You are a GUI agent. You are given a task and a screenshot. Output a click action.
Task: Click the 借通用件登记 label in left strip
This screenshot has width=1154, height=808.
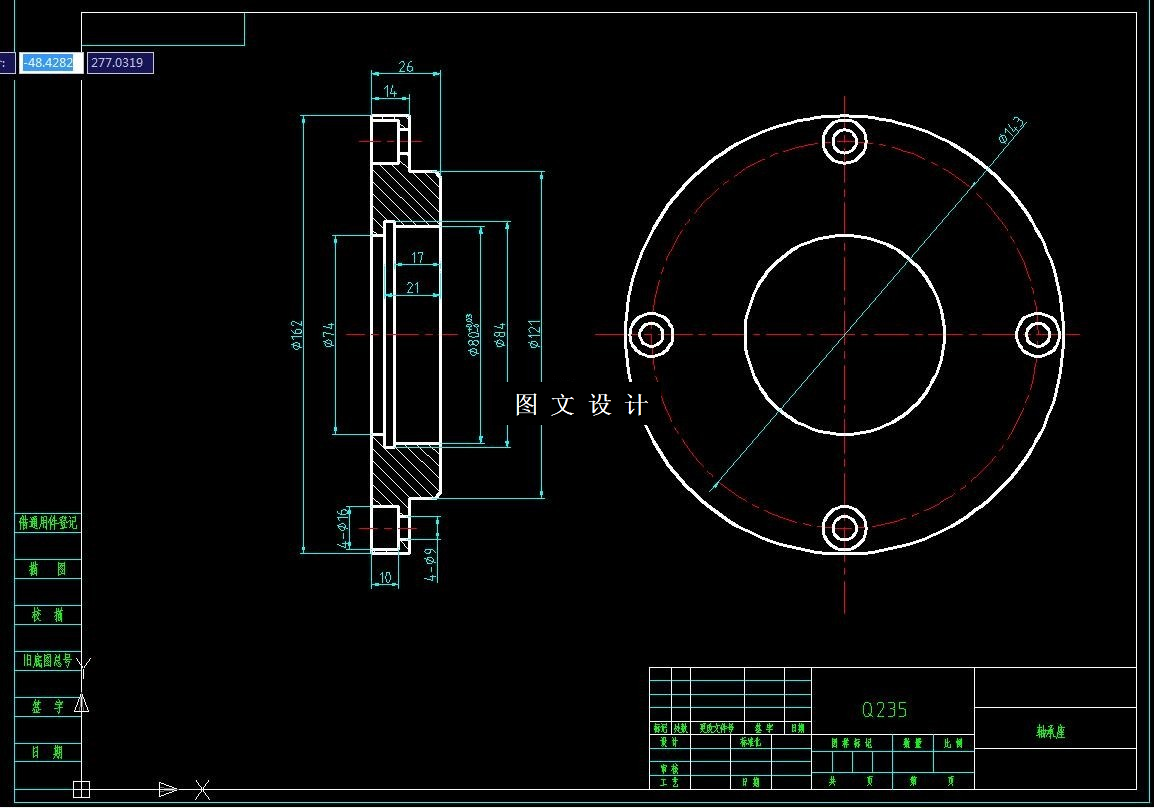coord(48,522)
